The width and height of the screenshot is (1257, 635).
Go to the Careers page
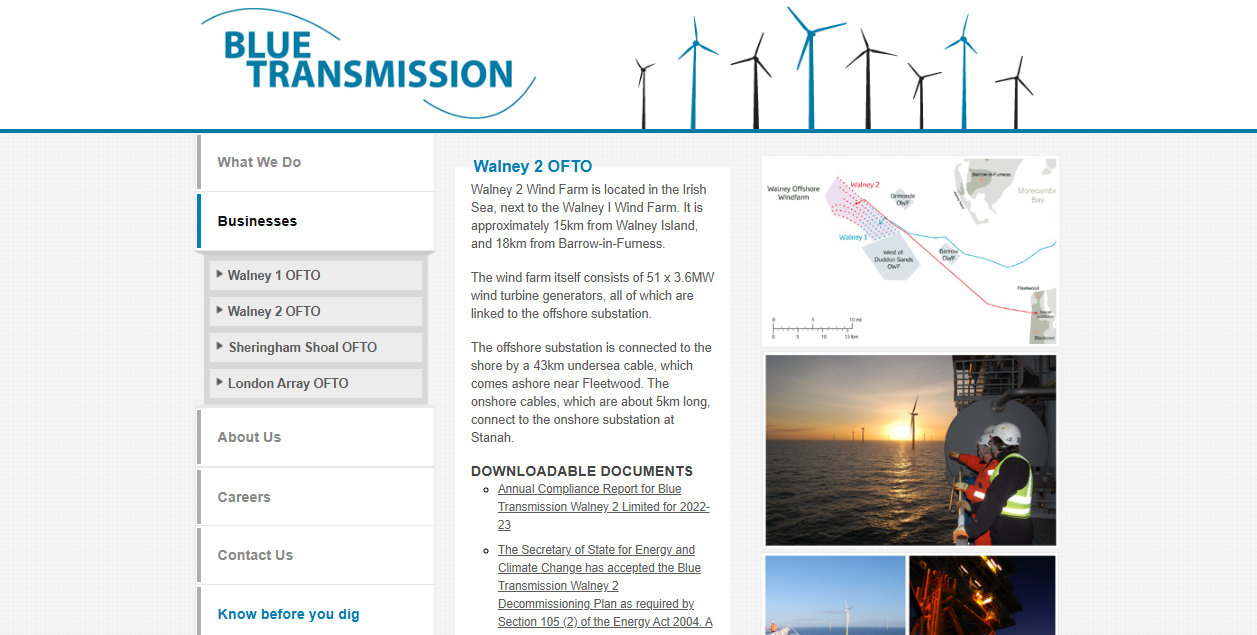coord(244,496)
